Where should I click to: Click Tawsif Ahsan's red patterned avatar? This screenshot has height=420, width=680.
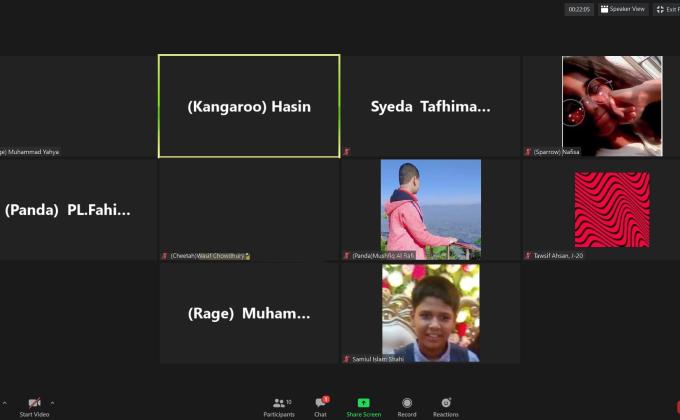tap(611, 208)
